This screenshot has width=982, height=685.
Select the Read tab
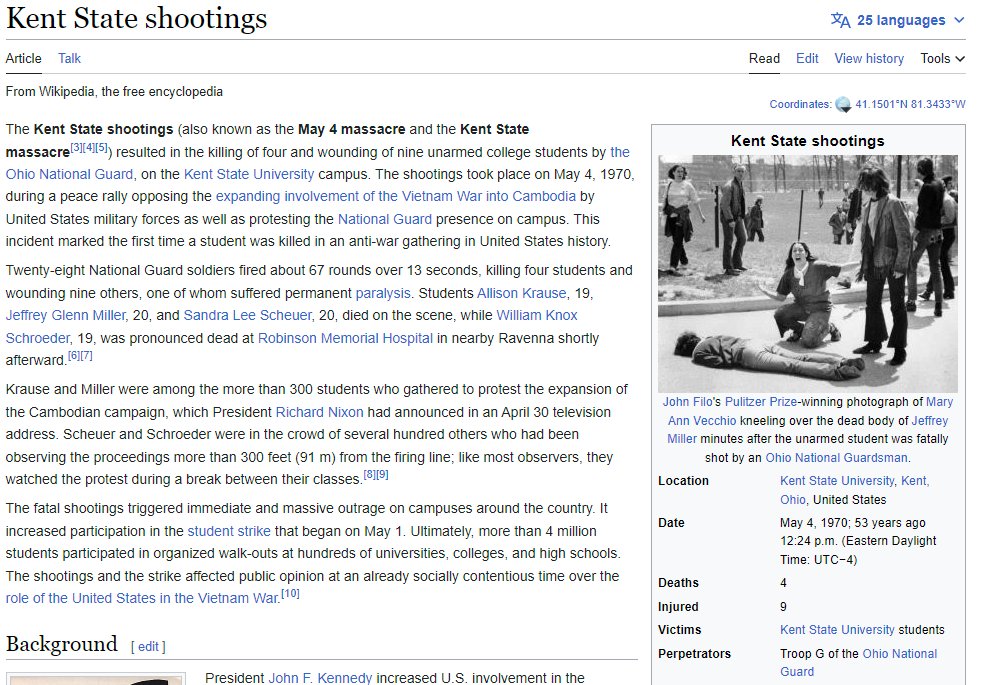coord(764,58)
